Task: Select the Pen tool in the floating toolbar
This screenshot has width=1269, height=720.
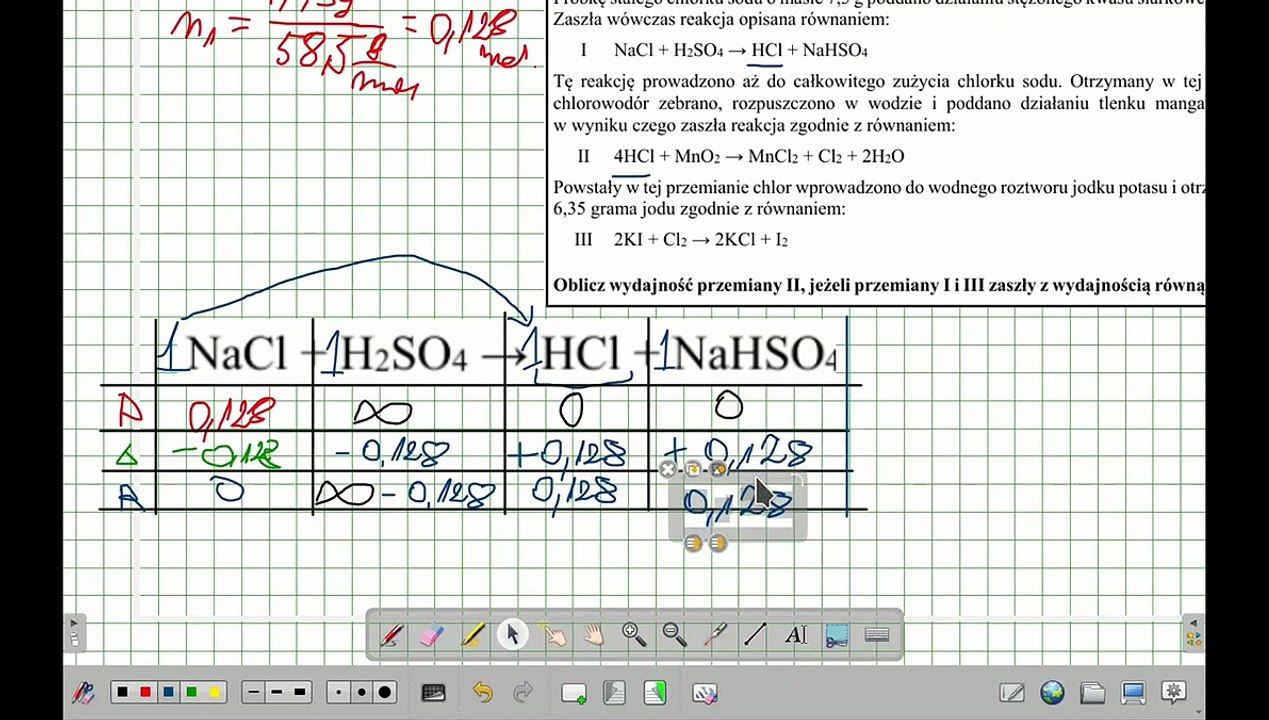Action: pos(391,635)
